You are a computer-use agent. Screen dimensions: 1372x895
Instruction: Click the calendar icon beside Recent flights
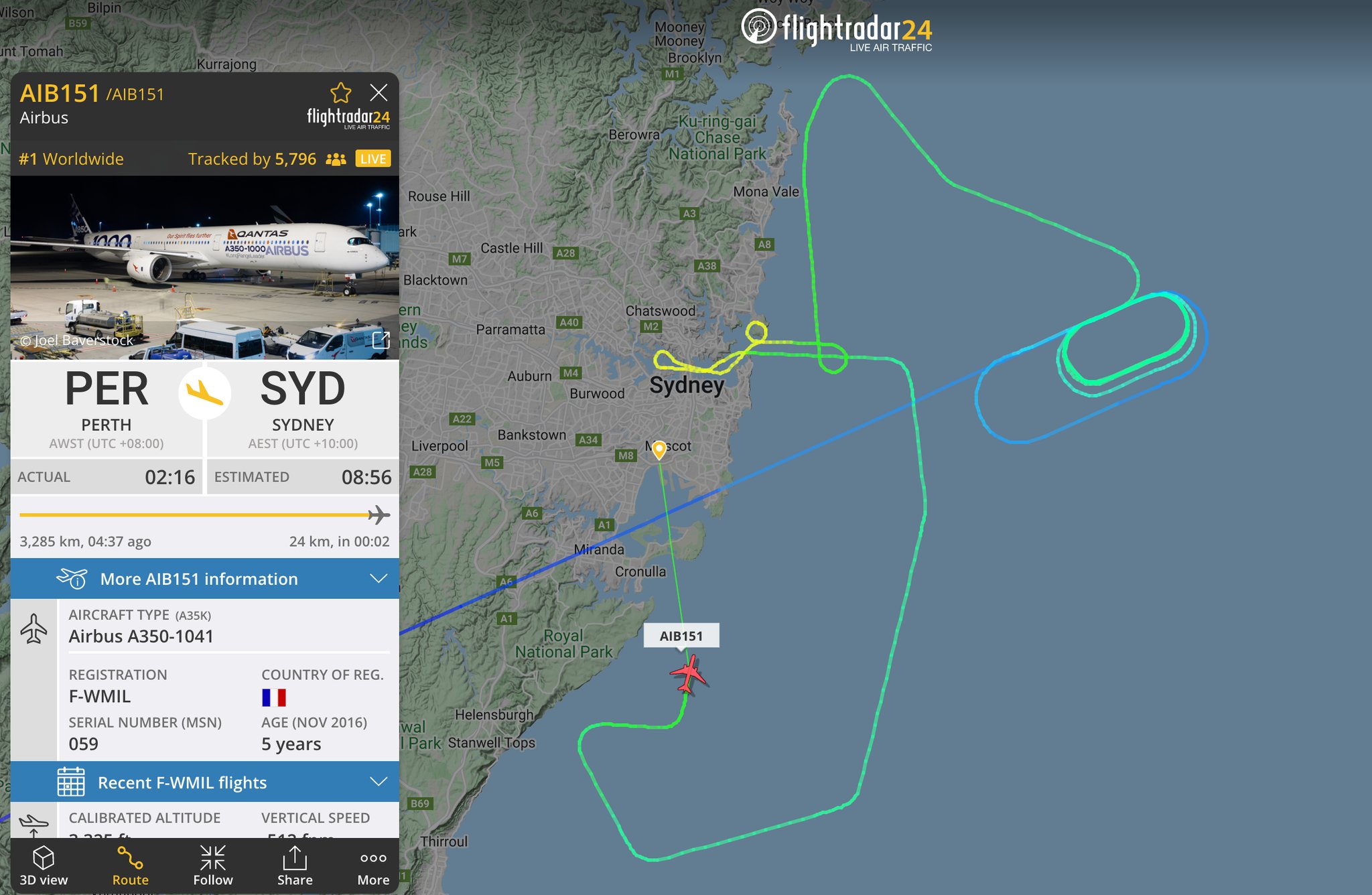[71, 782]
